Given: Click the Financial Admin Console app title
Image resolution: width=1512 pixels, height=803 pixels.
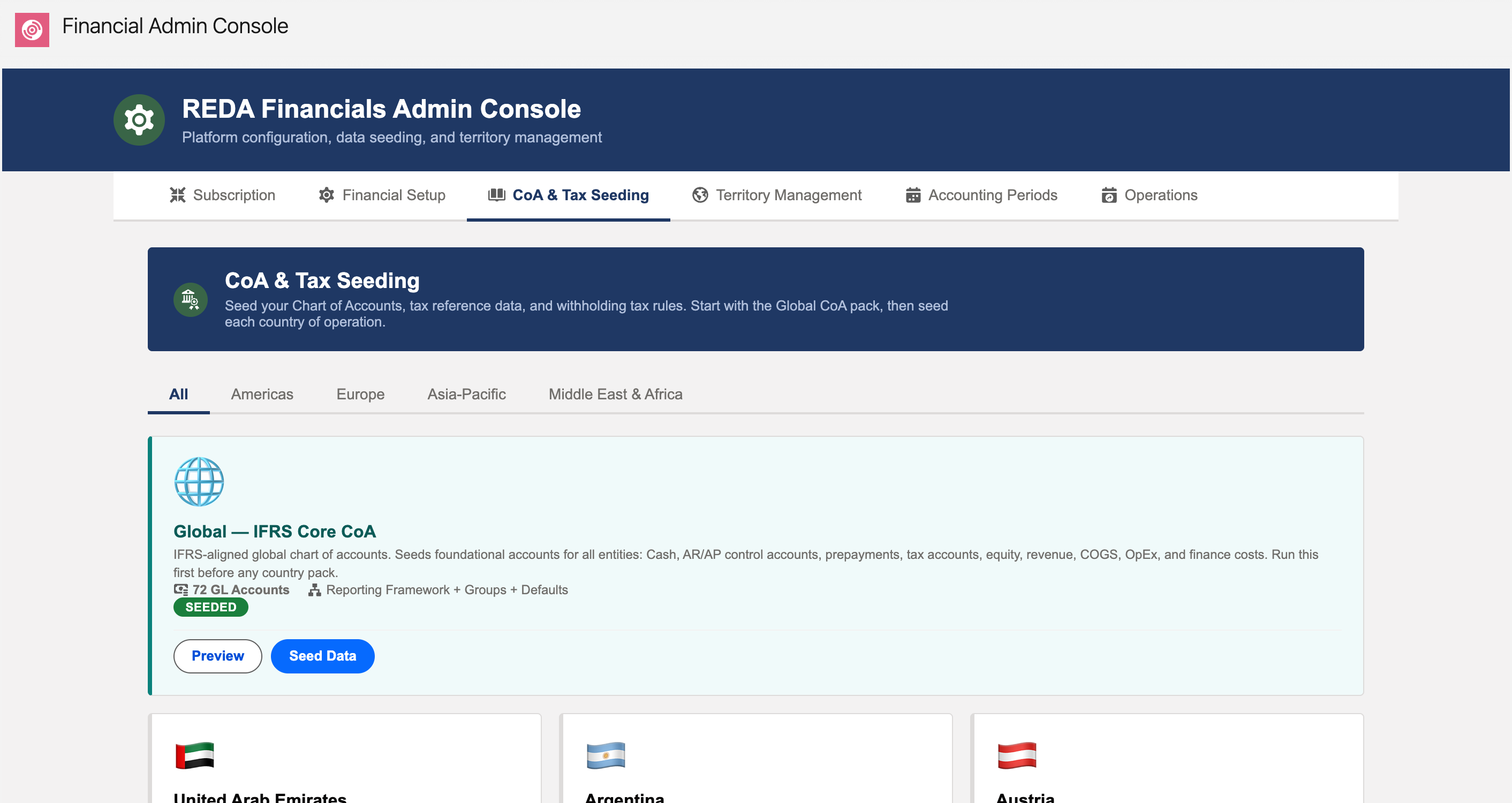Looking at the screenshot, I should pos(175,26).
